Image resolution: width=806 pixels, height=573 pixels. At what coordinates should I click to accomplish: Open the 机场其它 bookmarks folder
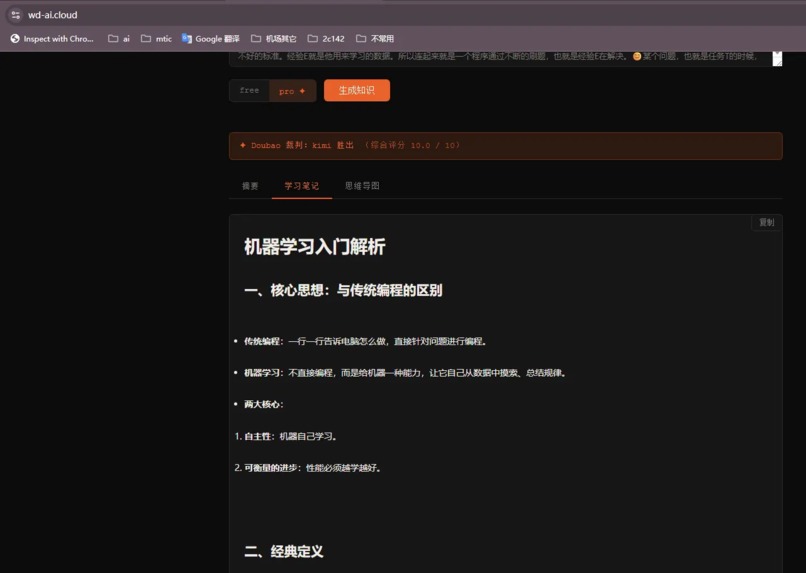(273, 39)
